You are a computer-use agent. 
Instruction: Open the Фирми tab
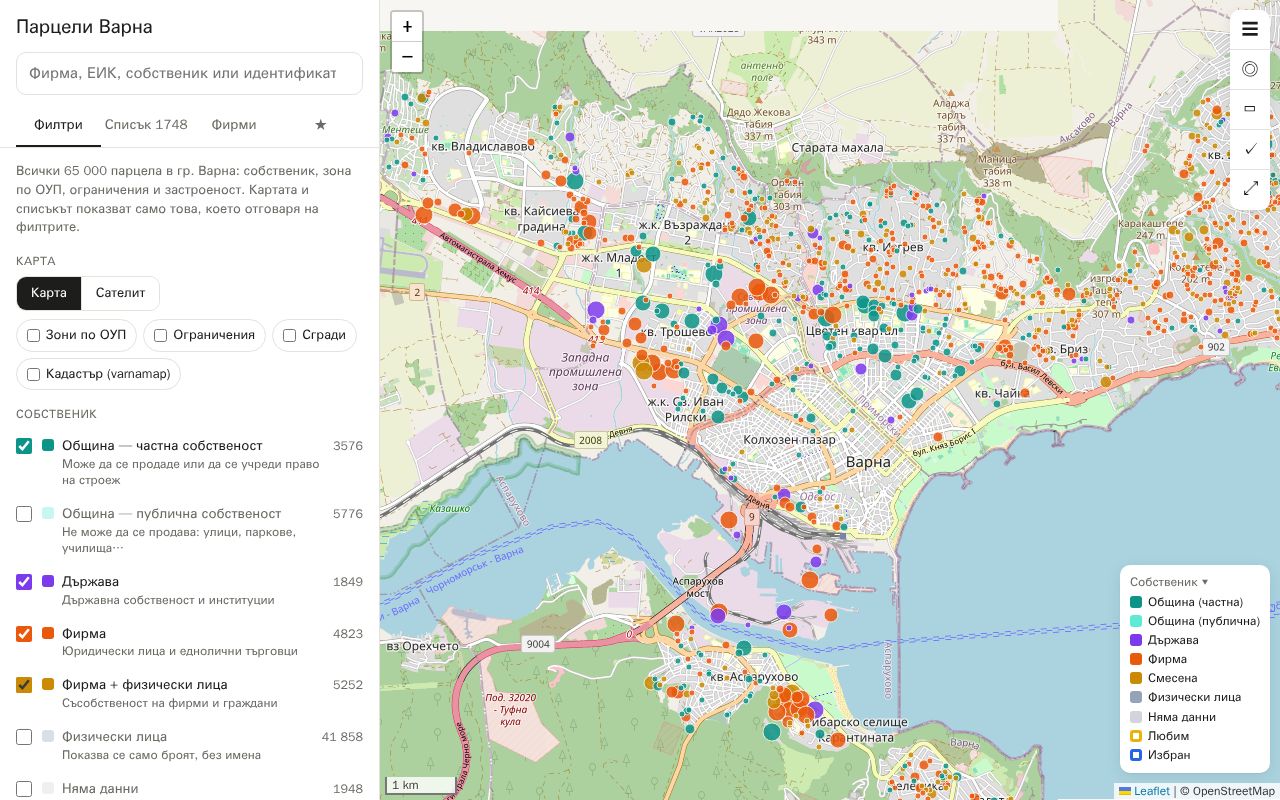click(234, 125)
